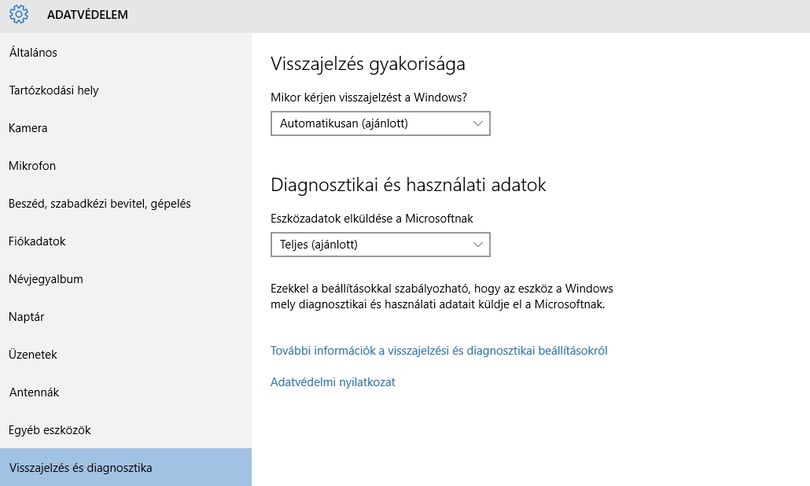Select Visszajelzés és diagnosztika item

point(126,467)
